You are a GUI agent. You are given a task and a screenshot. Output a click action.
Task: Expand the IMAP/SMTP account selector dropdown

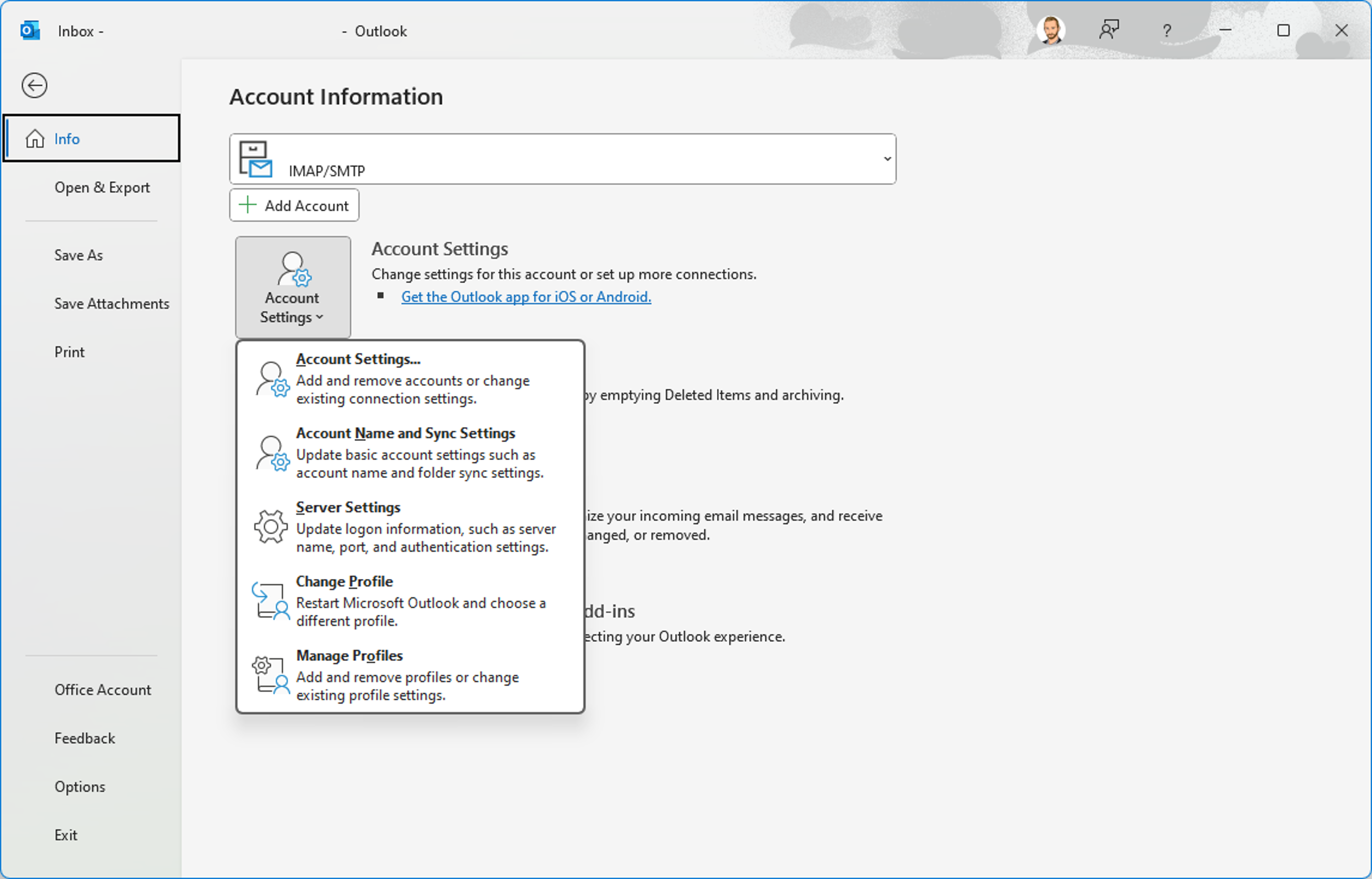887,159
